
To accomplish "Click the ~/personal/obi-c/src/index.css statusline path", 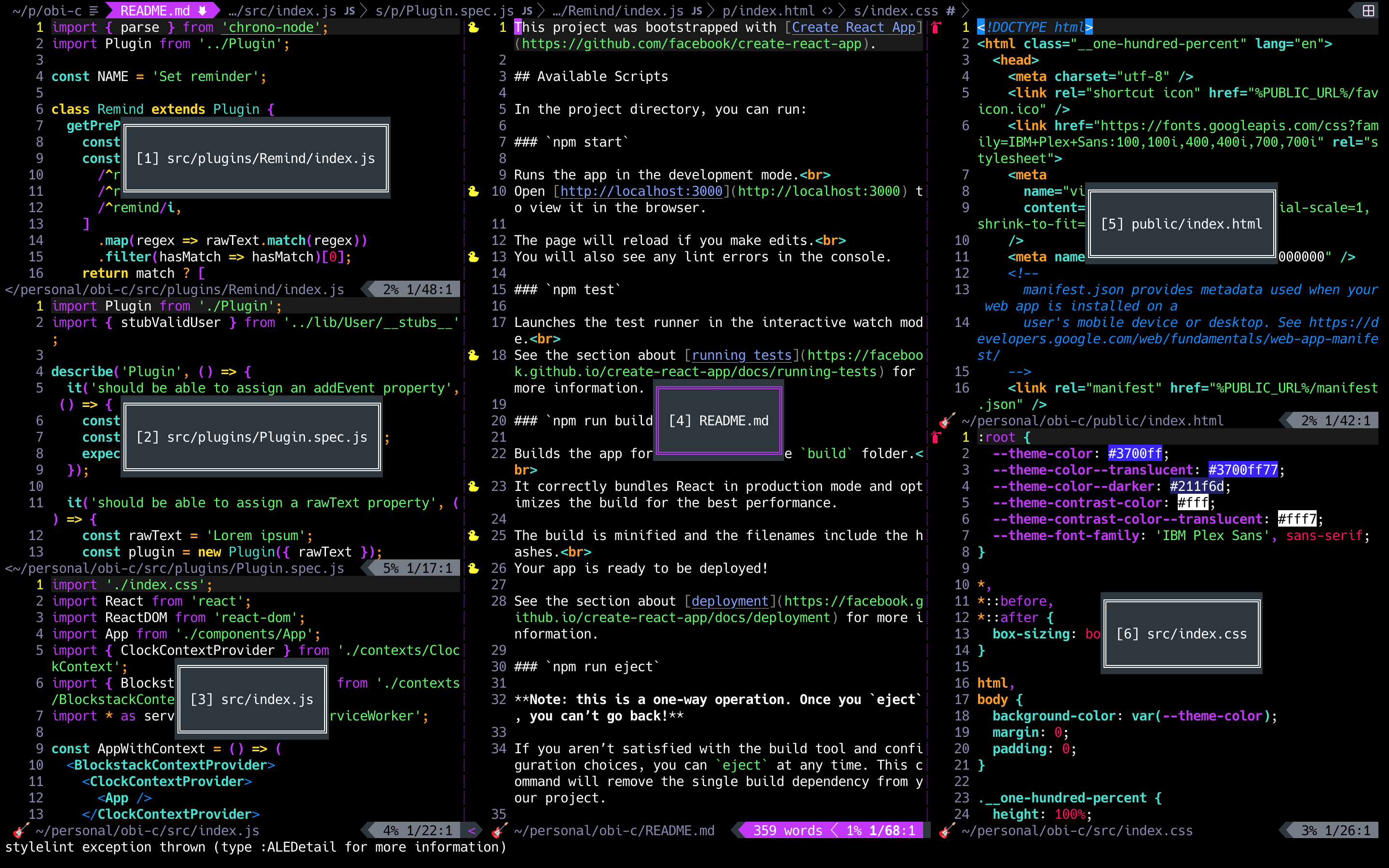I will [1077, 830].
